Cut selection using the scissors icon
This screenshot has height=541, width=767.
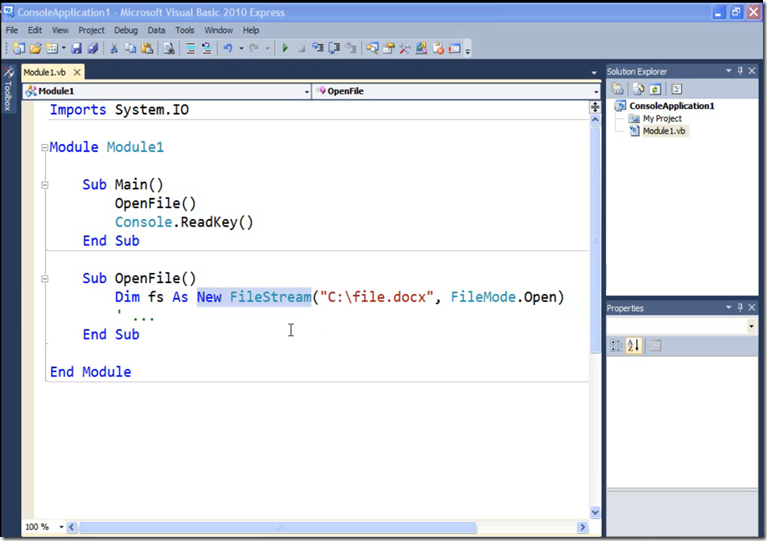click(x=113, y=48)
